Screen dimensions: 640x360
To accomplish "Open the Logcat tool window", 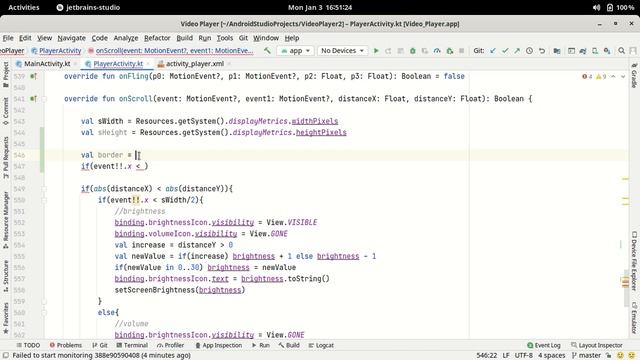I will tap(321, 345).
